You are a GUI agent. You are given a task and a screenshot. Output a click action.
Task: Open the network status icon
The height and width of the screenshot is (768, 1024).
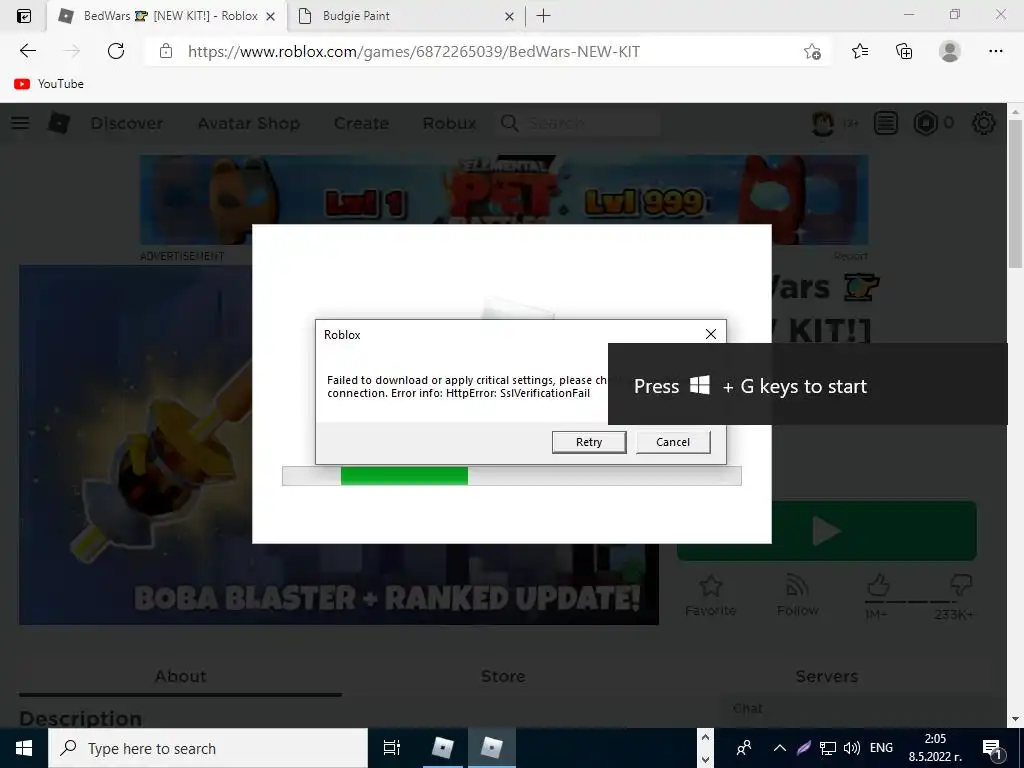point(828,748)
